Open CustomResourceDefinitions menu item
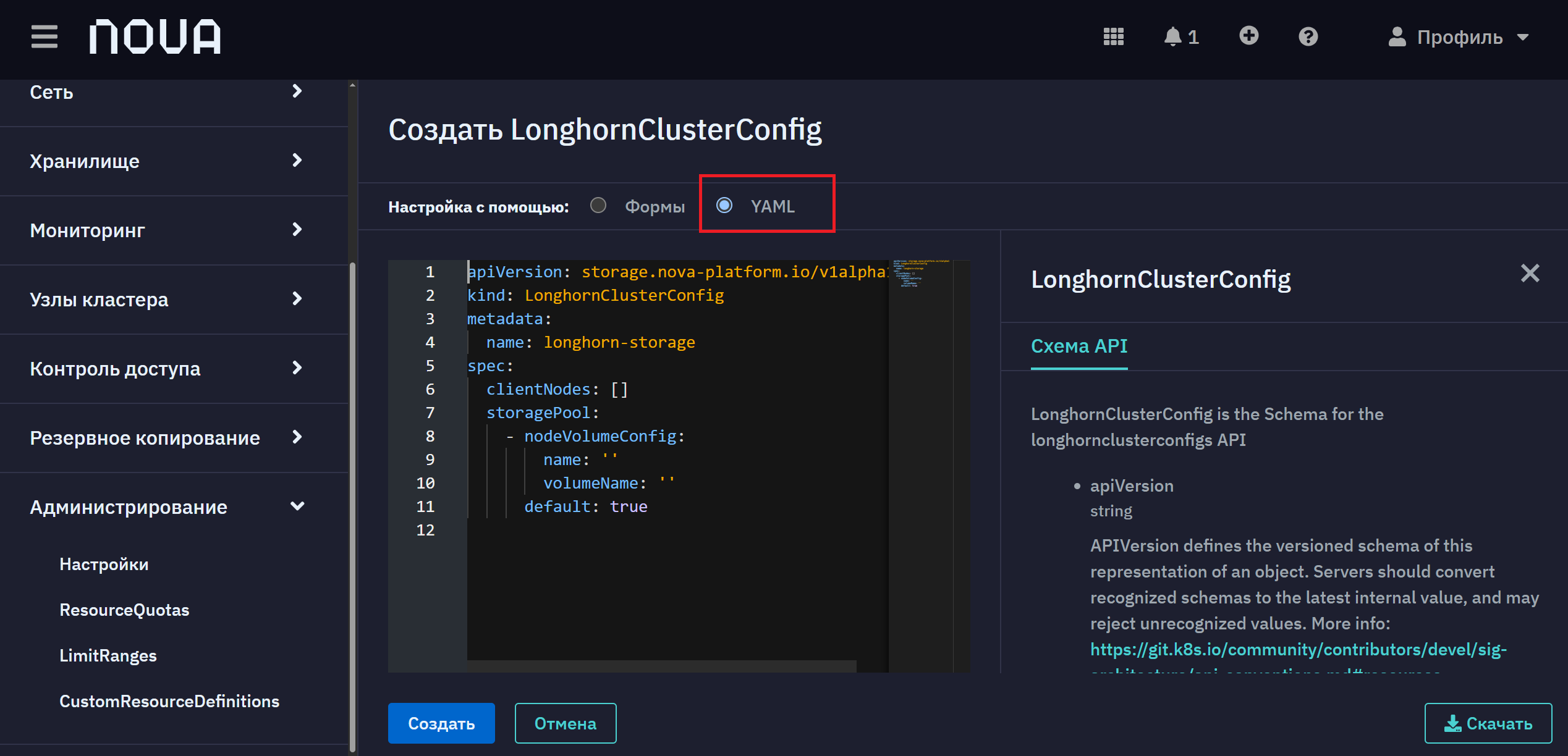1568x756 pixels. coord(169,701)
